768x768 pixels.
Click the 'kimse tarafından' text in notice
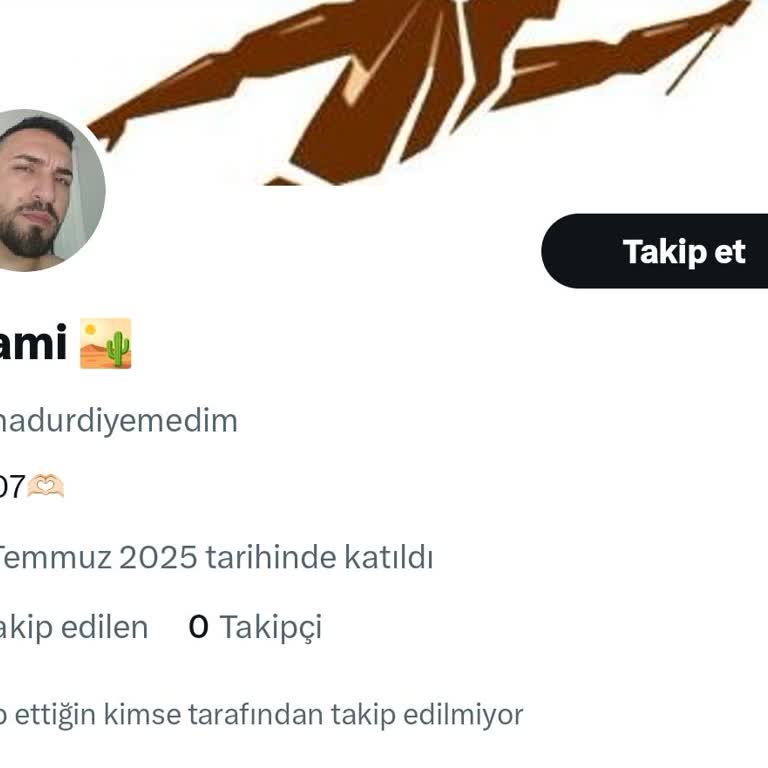pos(214,715)
